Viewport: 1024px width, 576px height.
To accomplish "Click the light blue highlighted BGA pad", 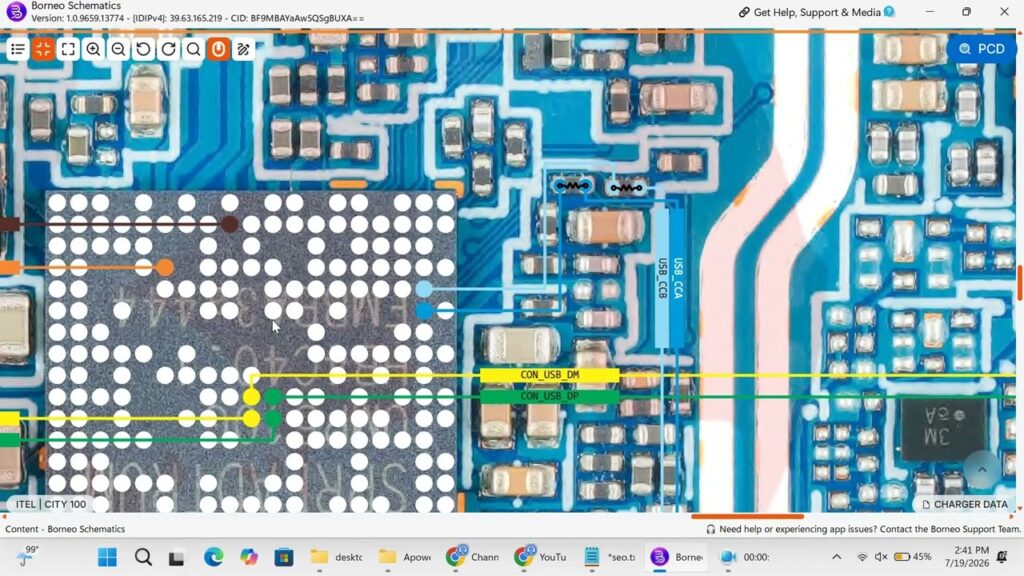I will [x=424, y=289].
